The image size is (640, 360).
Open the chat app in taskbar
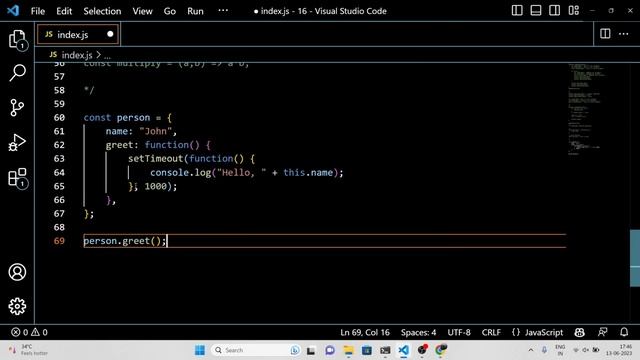(x=330, y=350)
